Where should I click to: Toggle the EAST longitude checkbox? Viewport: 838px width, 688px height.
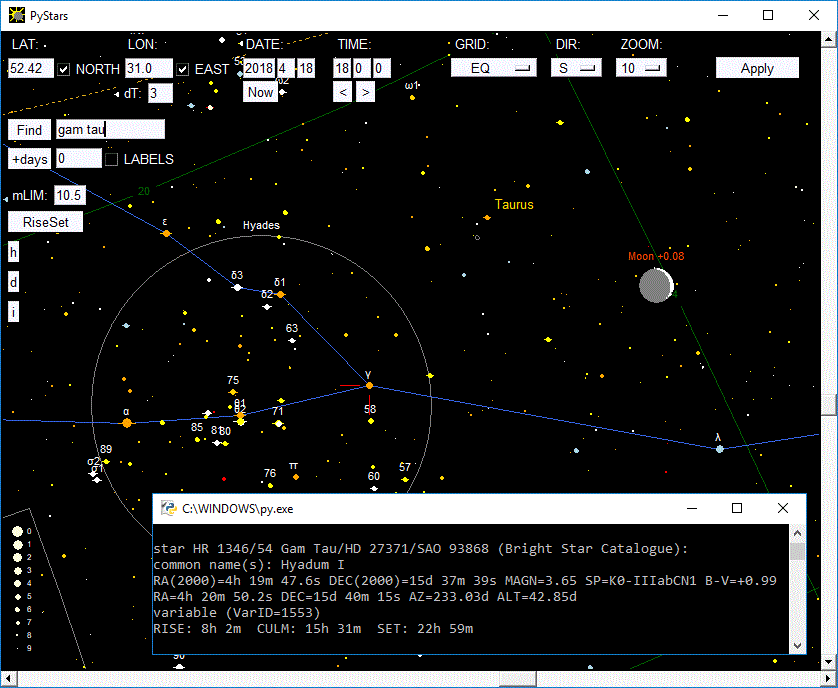tap(183, 69)
